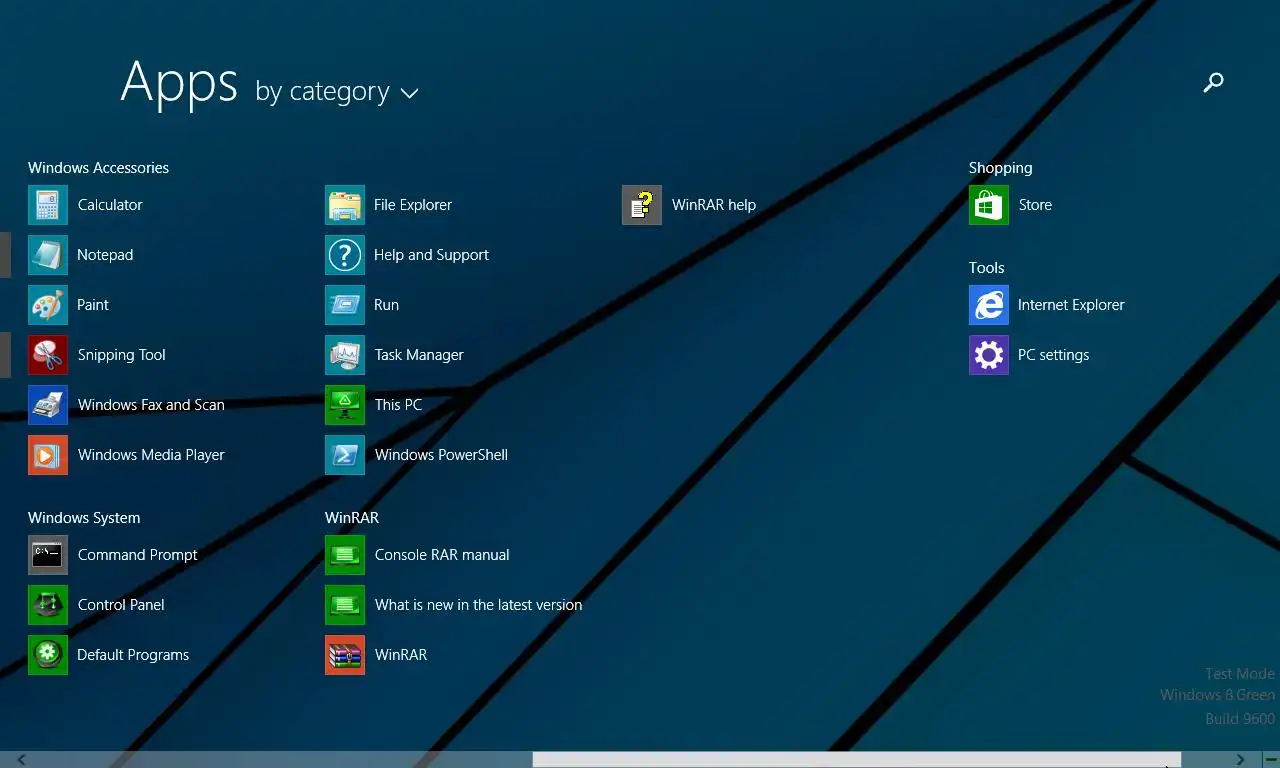
Task: Click the horizontal scrollbar thumb
Action: click(857, 760)
